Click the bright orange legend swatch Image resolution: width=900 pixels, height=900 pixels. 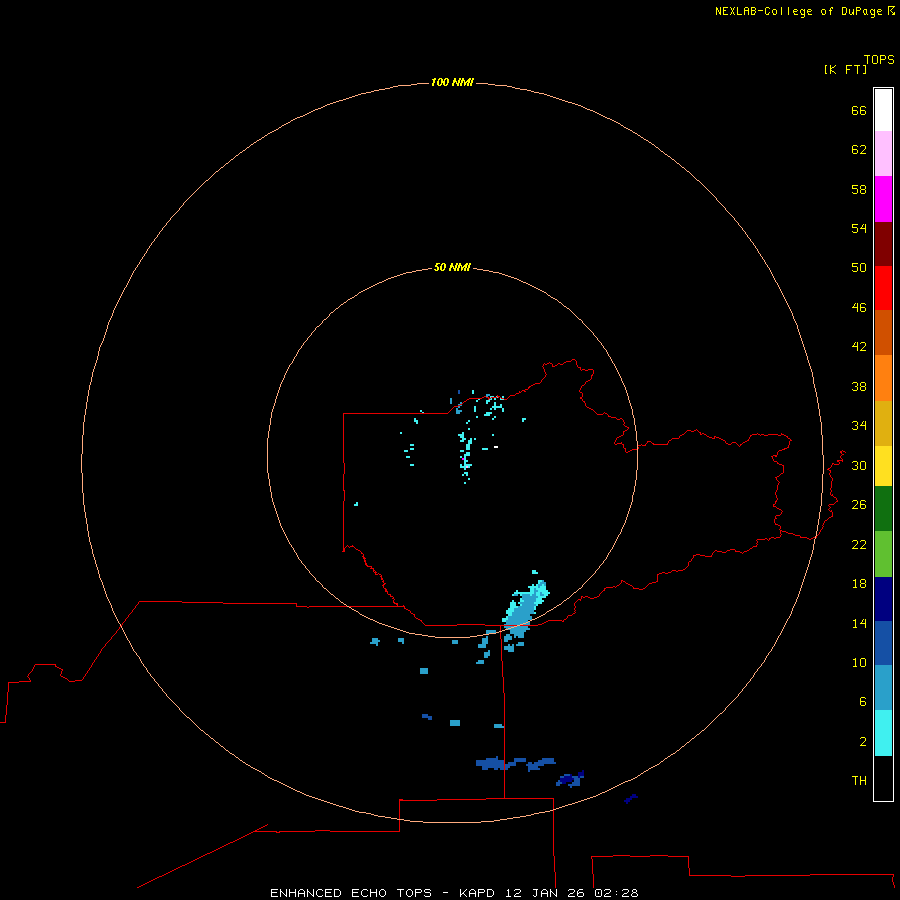[x=883, y=378]
